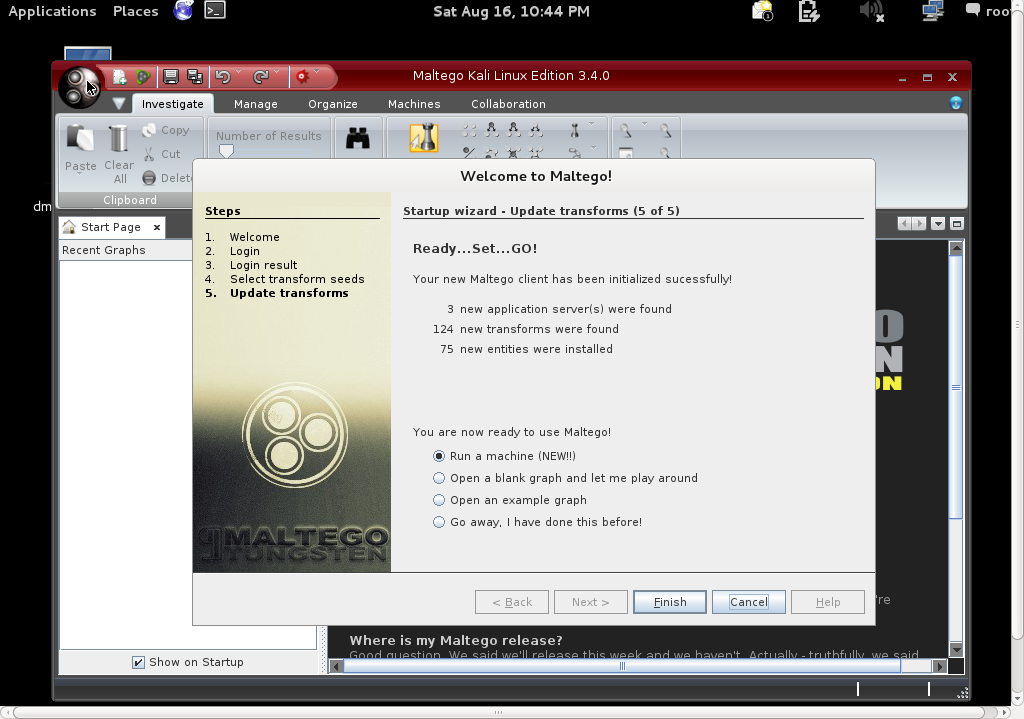Click the Clear All trash can

click(x=119, y=138)
